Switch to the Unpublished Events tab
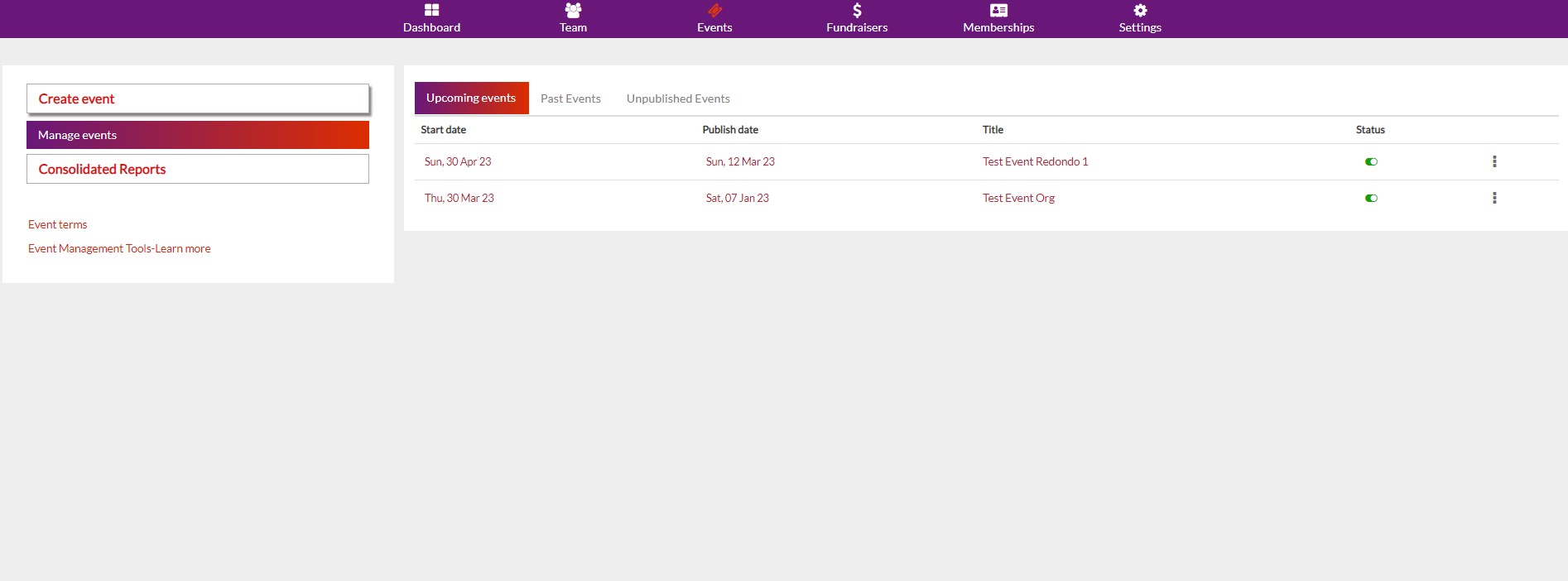Screen dimensions: 1568x581 click(x=678, y=98)
